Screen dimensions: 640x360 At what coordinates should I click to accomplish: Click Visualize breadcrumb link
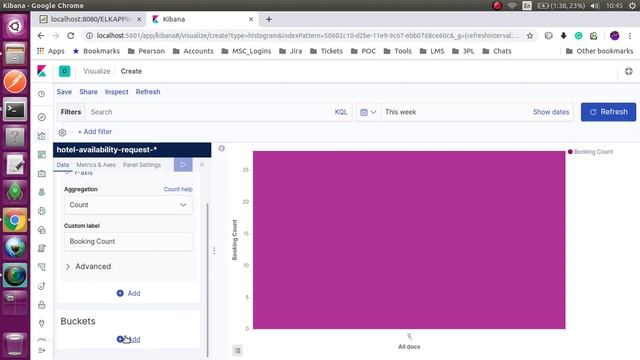tap(97, 71)
